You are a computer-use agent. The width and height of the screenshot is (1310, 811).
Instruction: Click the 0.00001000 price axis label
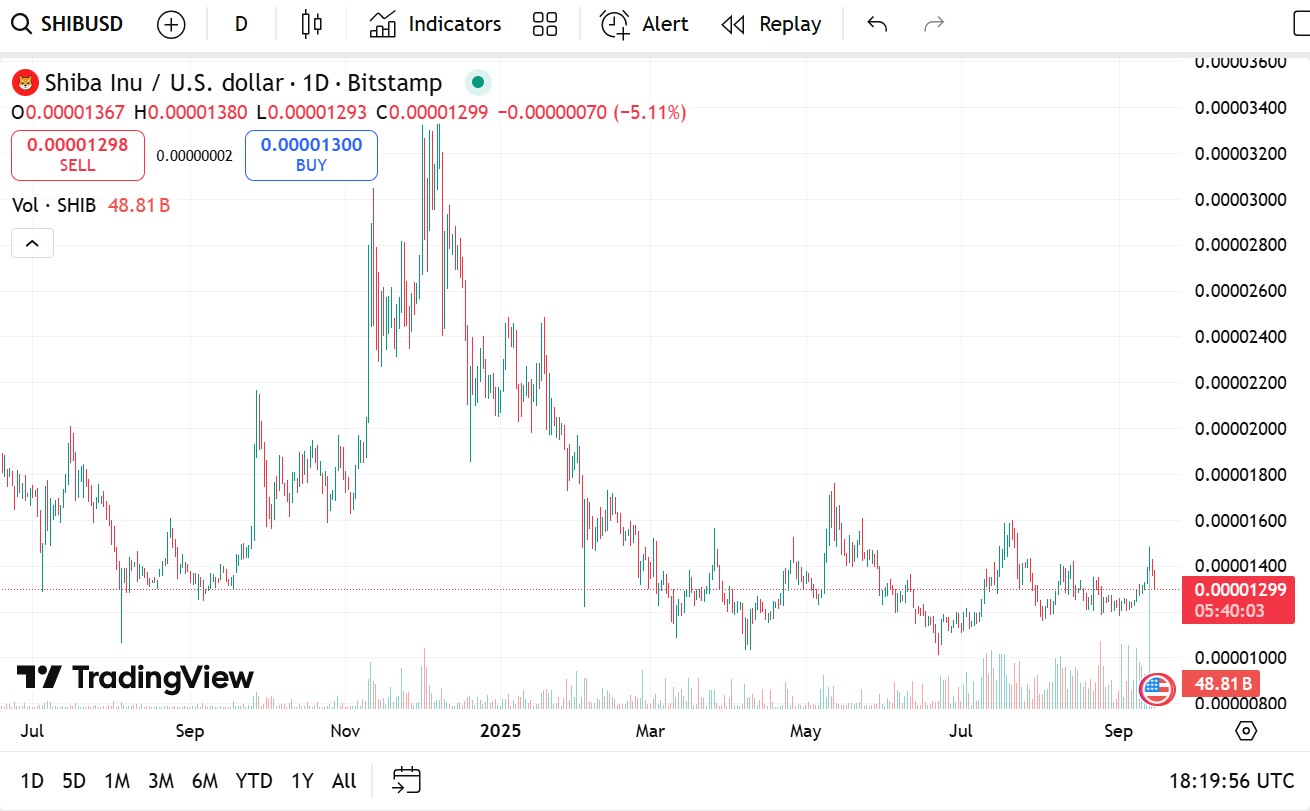point(1241,658)
